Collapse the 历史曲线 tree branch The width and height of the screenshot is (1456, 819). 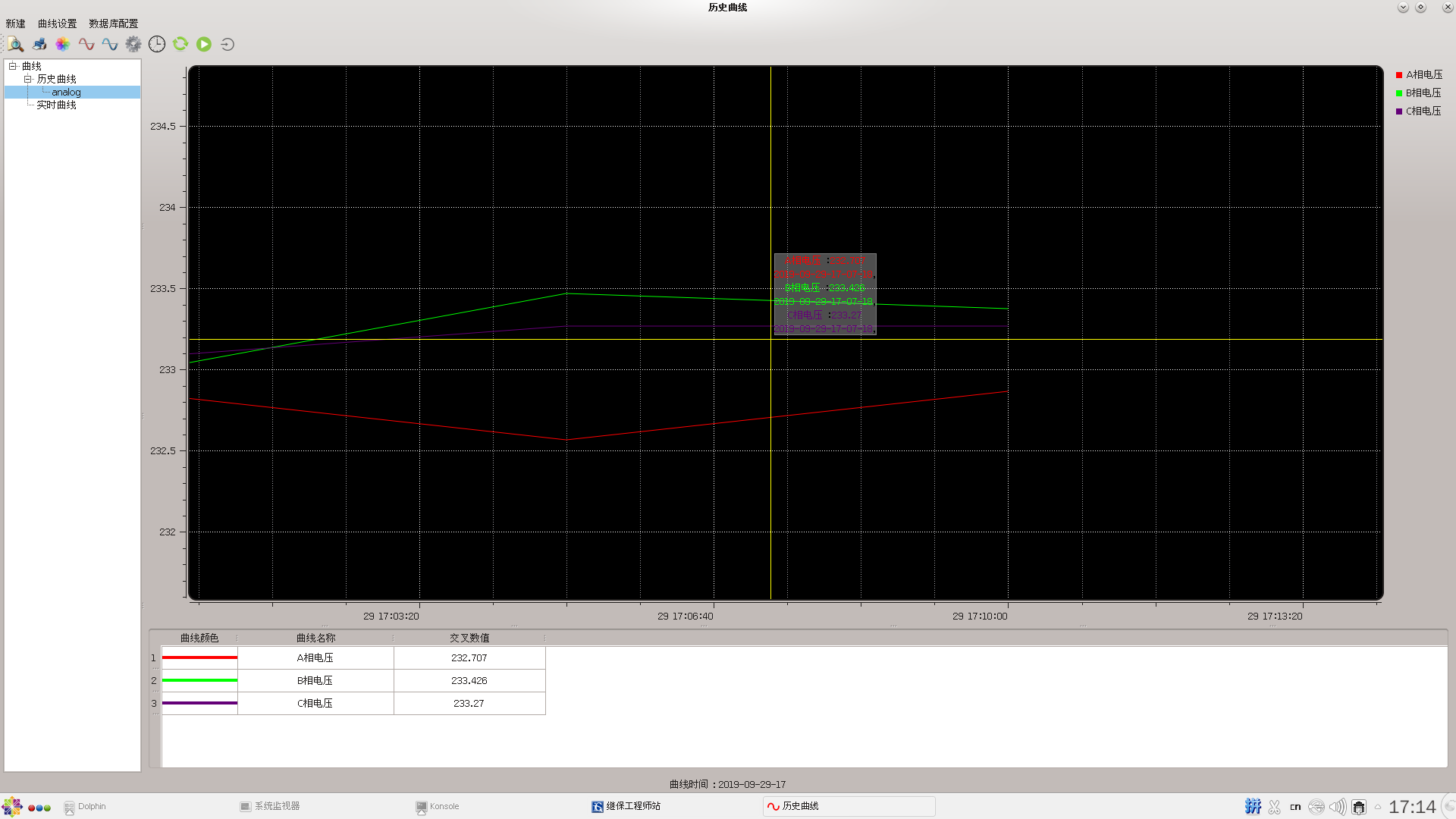(x=27, y=79)
